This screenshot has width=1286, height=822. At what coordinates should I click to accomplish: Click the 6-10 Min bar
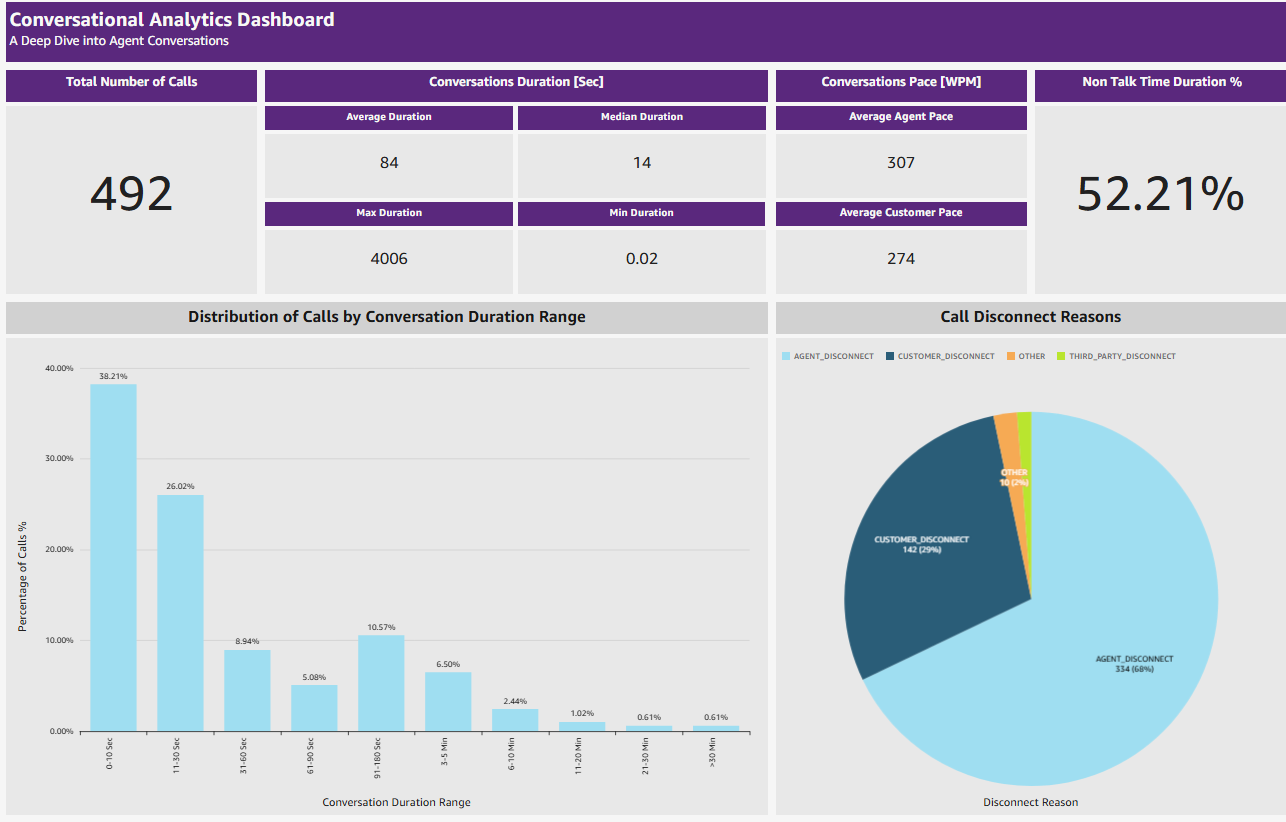515,720
